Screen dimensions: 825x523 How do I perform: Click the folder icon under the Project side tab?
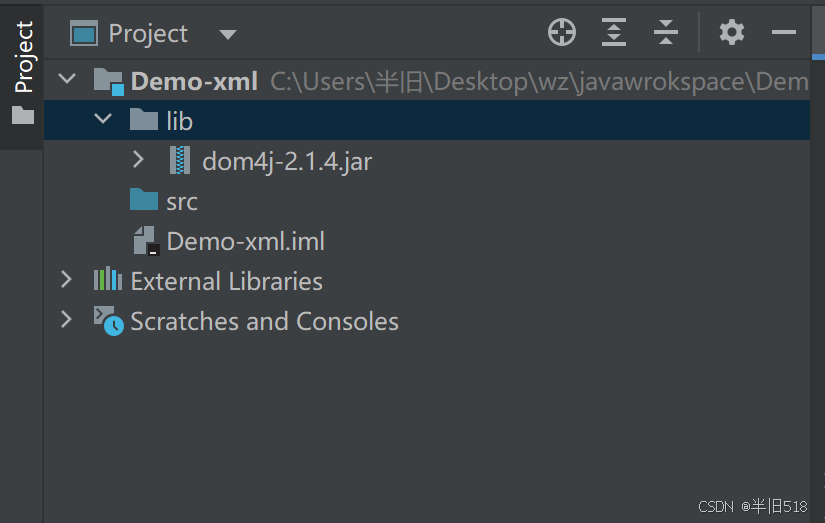pyautogui.click(x=23, y=115)
